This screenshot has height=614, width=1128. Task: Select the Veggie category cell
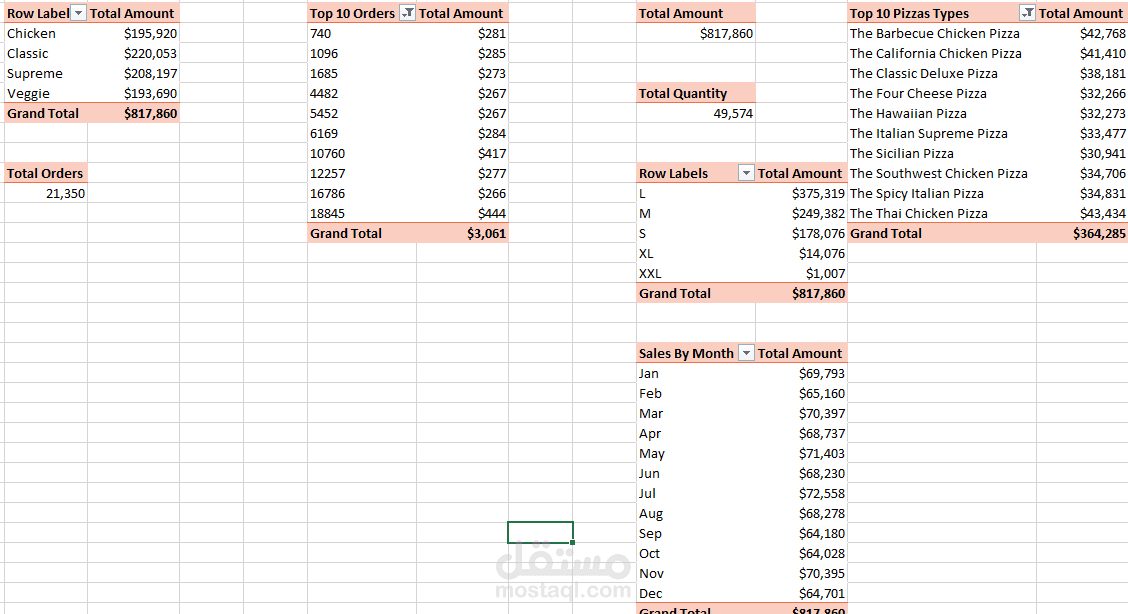[x=46, y=93]
